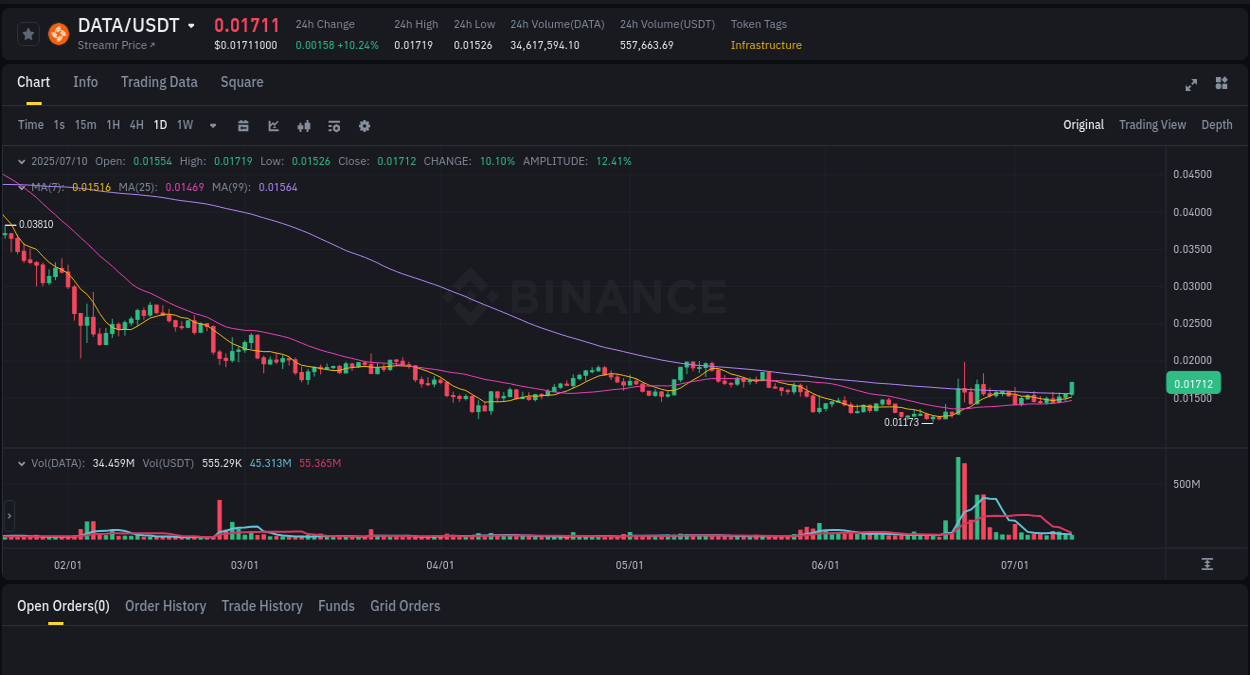Switch to the Trading Data tab

pos(159,82)
